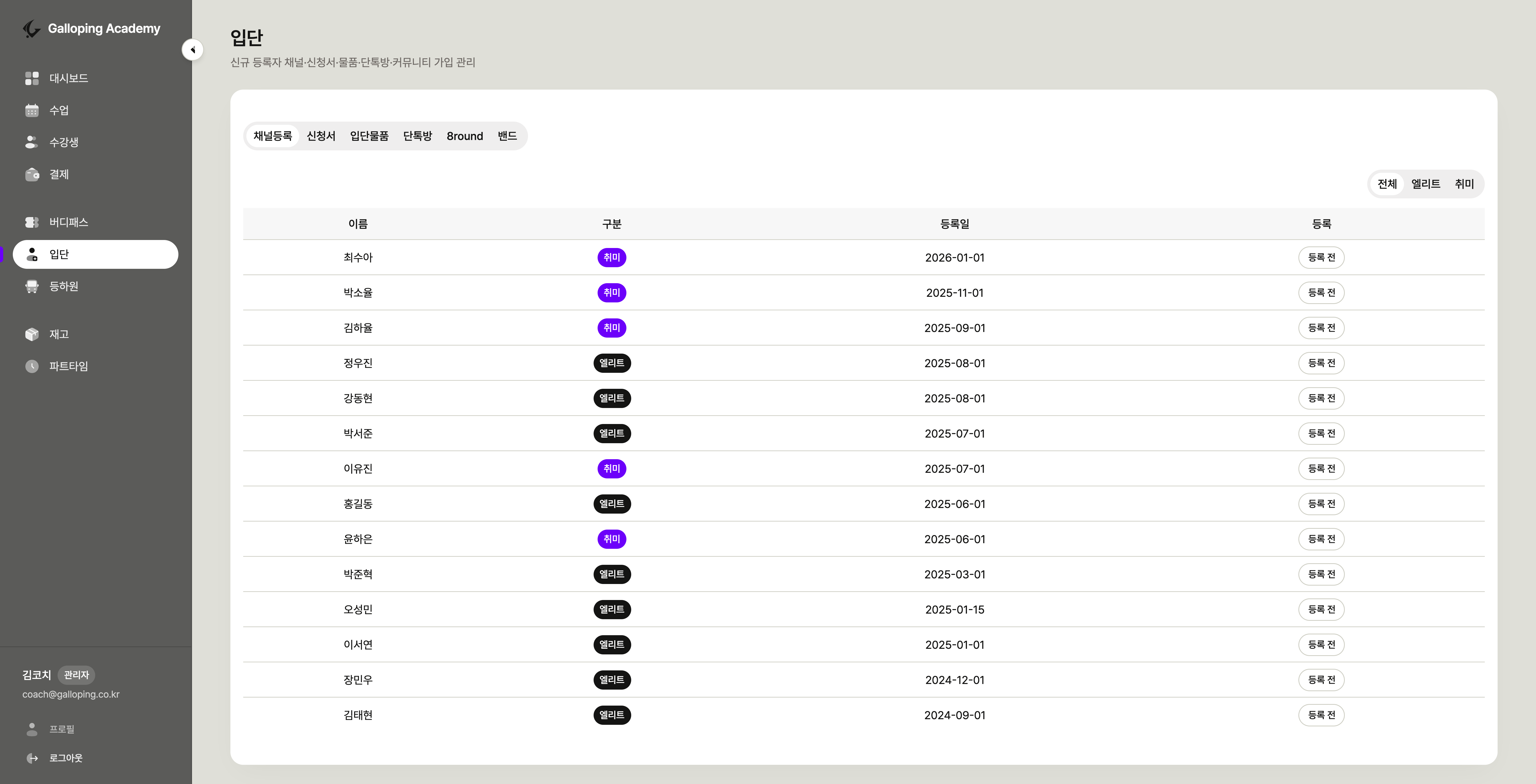Image resolution: width=1536 pixels, height=784 pixels.
Task: Collapse the sidebar with the arrow button
Action: tap(193, 50)
